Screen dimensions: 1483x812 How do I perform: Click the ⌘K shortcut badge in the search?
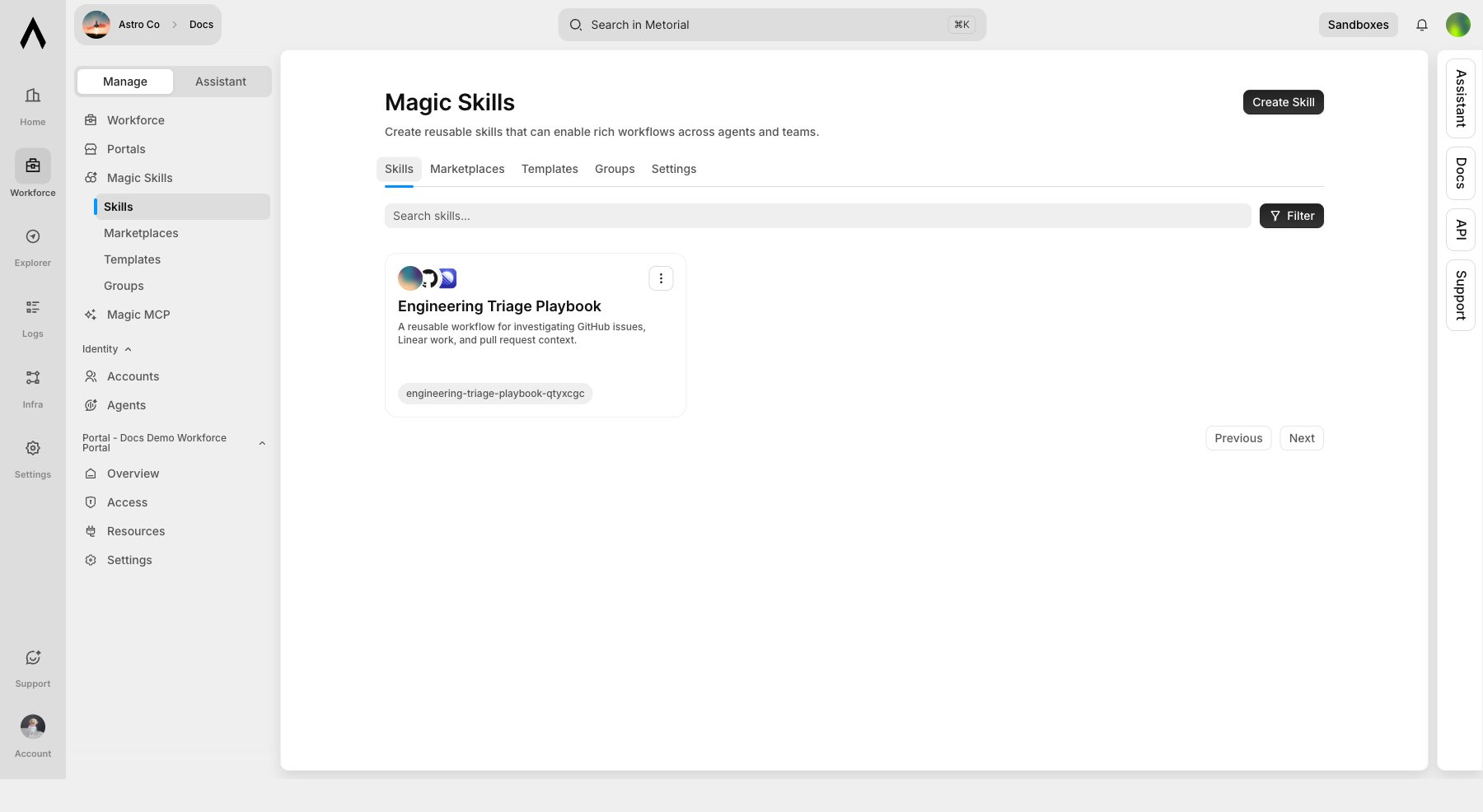coord(961,25)
